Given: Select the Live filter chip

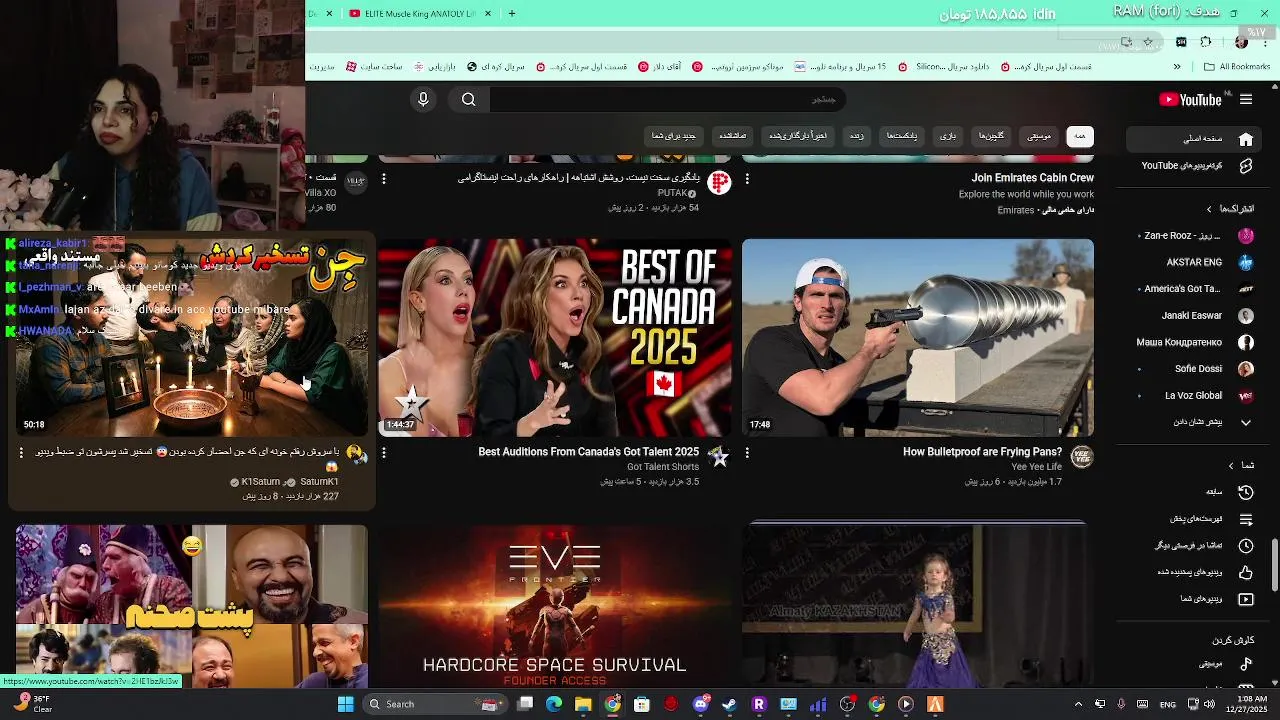Looking at the screenshot, I should pos(857,136).
